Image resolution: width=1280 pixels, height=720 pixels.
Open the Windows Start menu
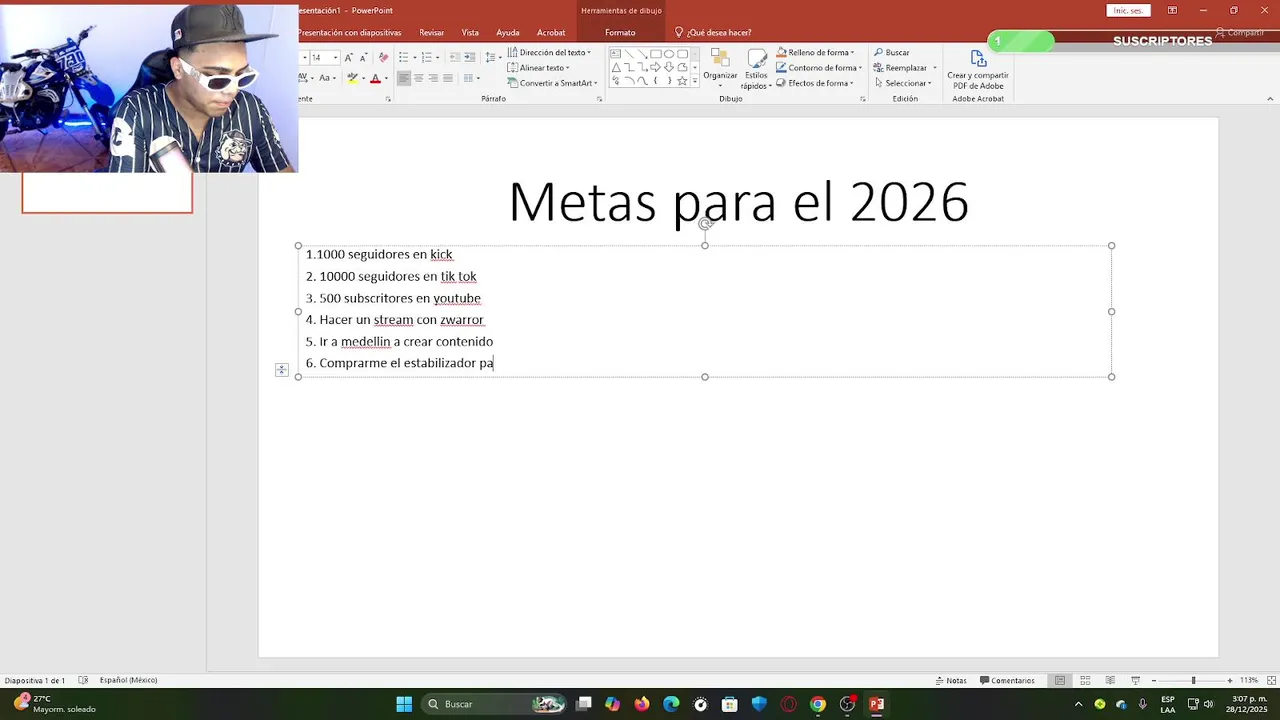coord(404,704)
